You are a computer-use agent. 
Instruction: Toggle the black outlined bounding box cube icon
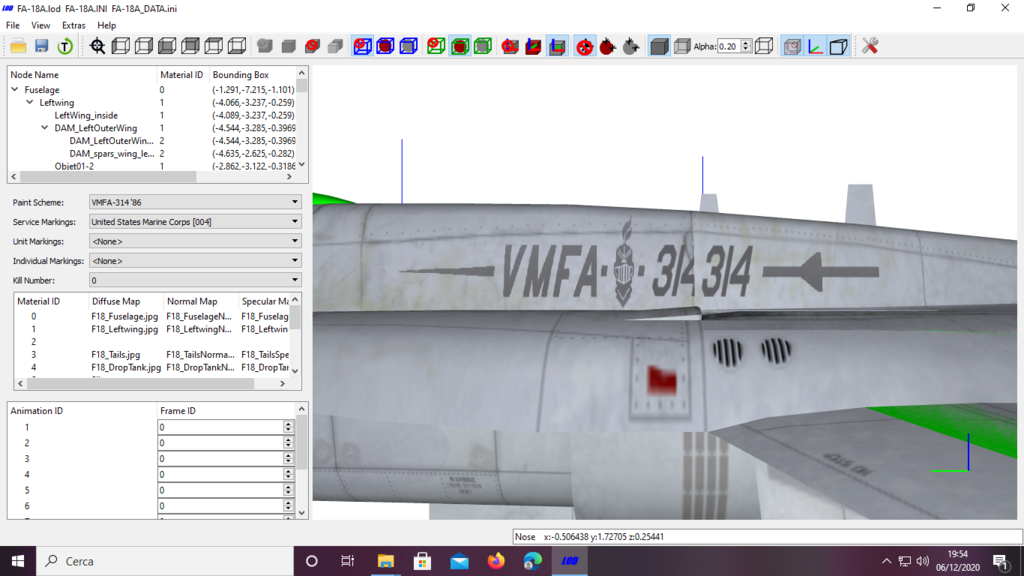(839, 46)
